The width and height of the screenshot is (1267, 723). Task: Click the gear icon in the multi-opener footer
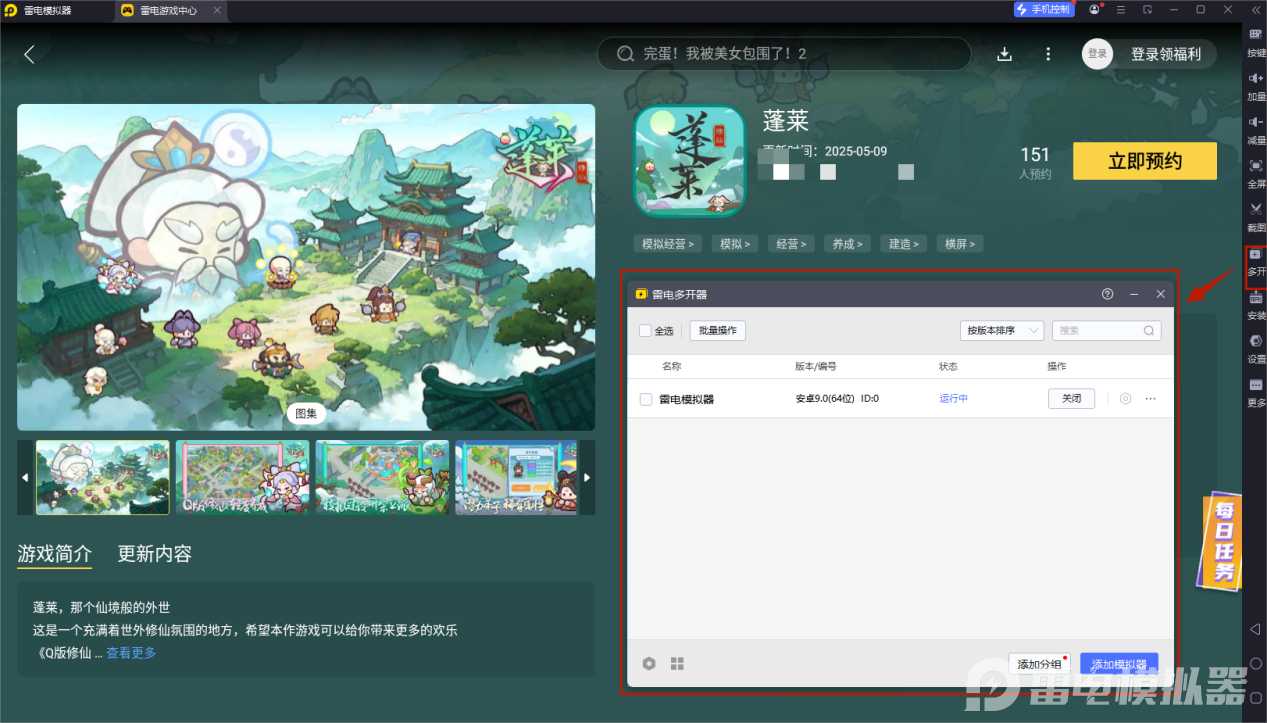tap(648, 663)
